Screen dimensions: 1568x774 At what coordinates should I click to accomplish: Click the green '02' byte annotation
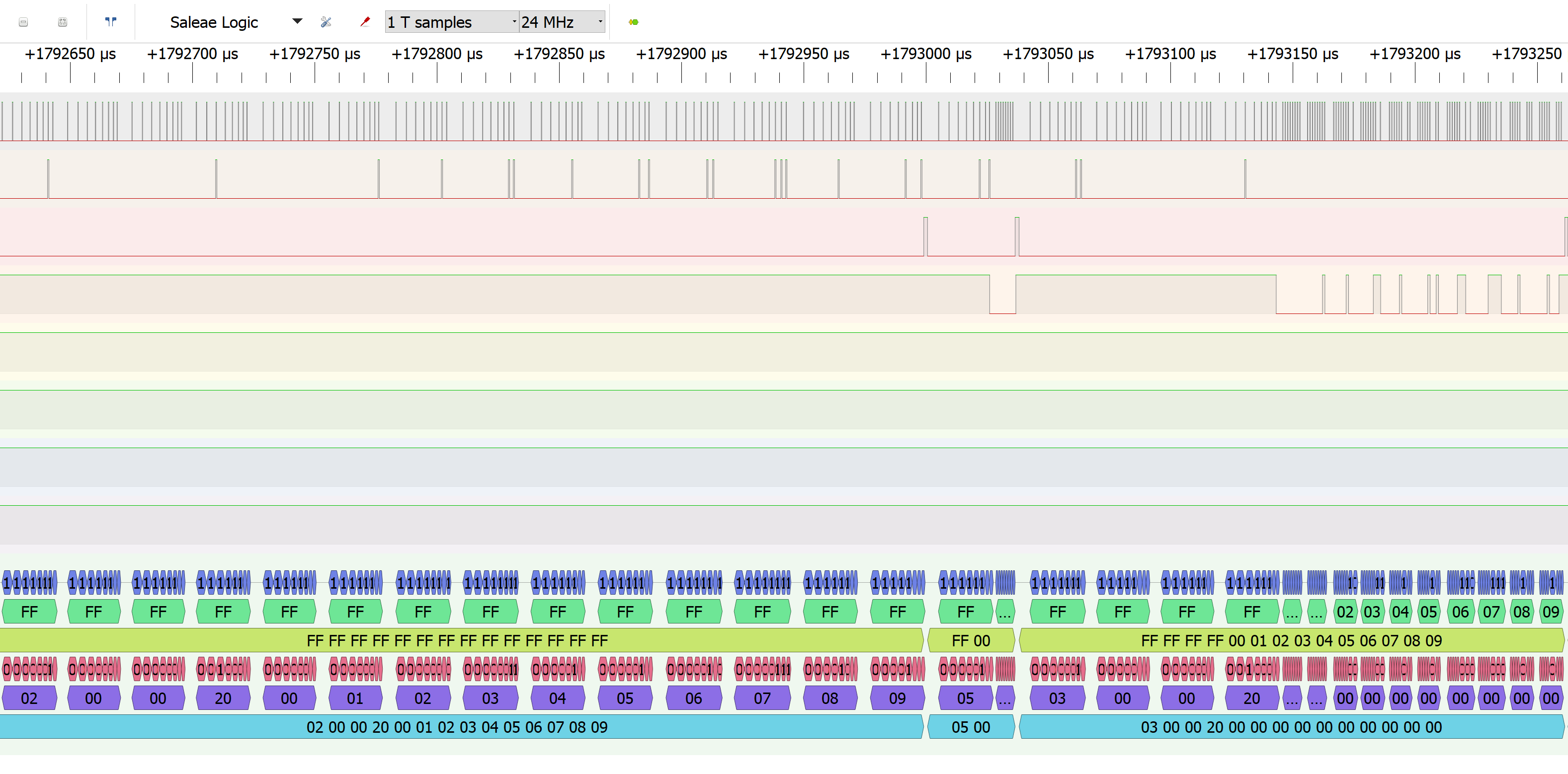click(x=1345, y=612)
